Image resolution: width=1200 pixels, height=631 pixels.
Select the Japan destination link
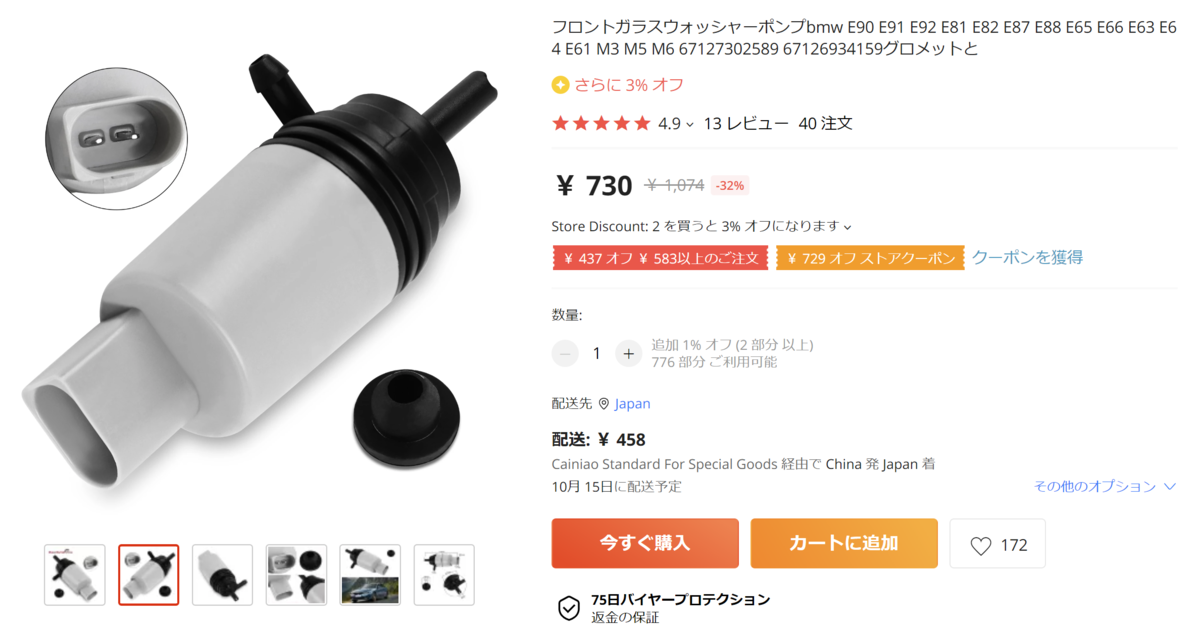632,404
